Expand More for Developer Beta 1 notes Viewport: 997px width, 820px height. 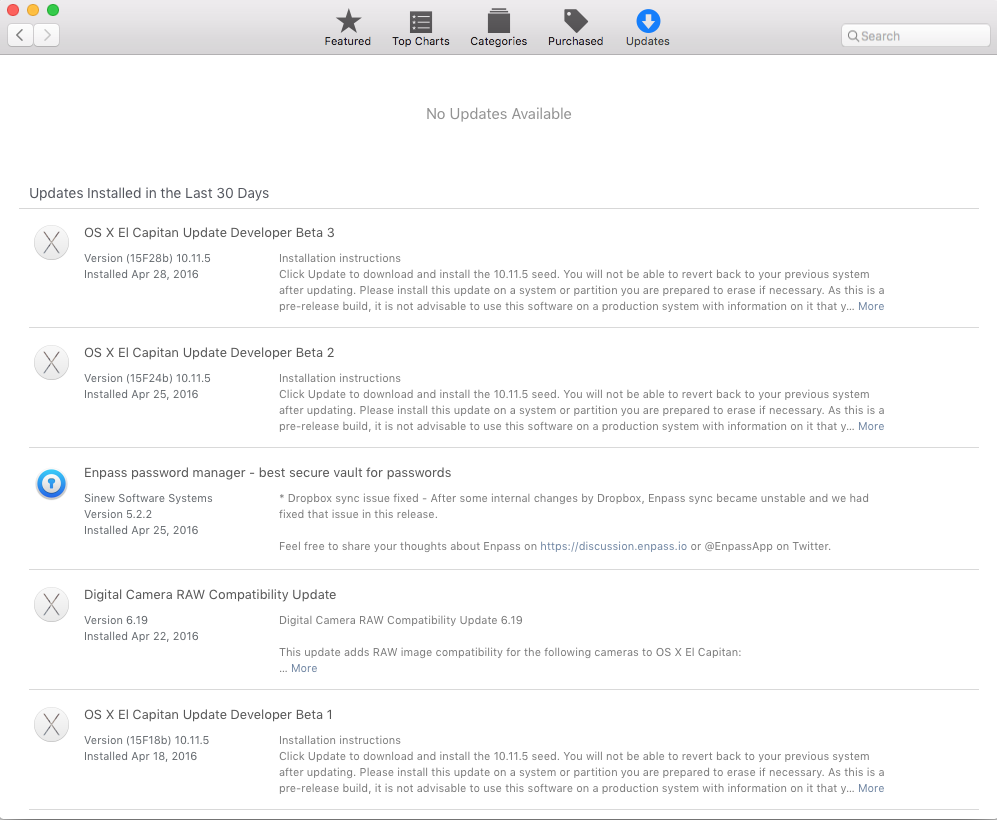click(x=871, y=788)
